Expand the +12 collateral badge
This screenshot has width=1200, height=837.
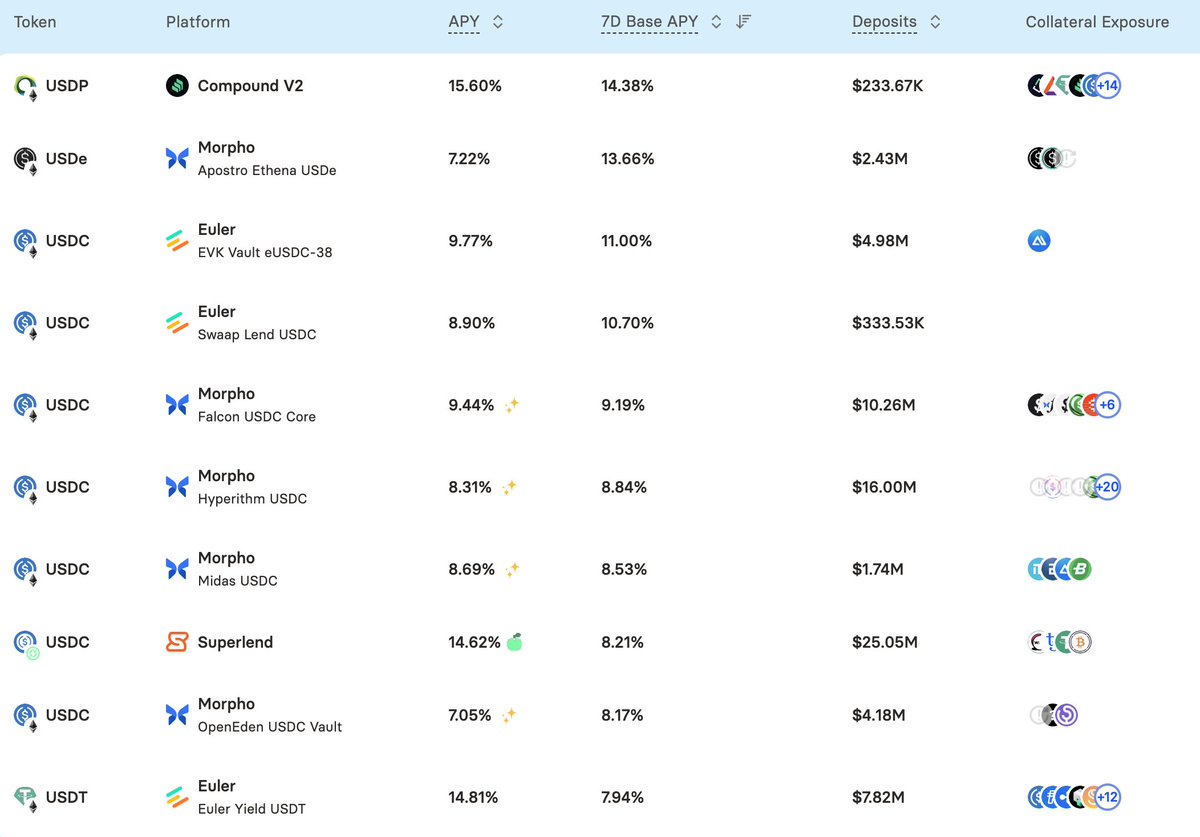tap(1107, 797)
